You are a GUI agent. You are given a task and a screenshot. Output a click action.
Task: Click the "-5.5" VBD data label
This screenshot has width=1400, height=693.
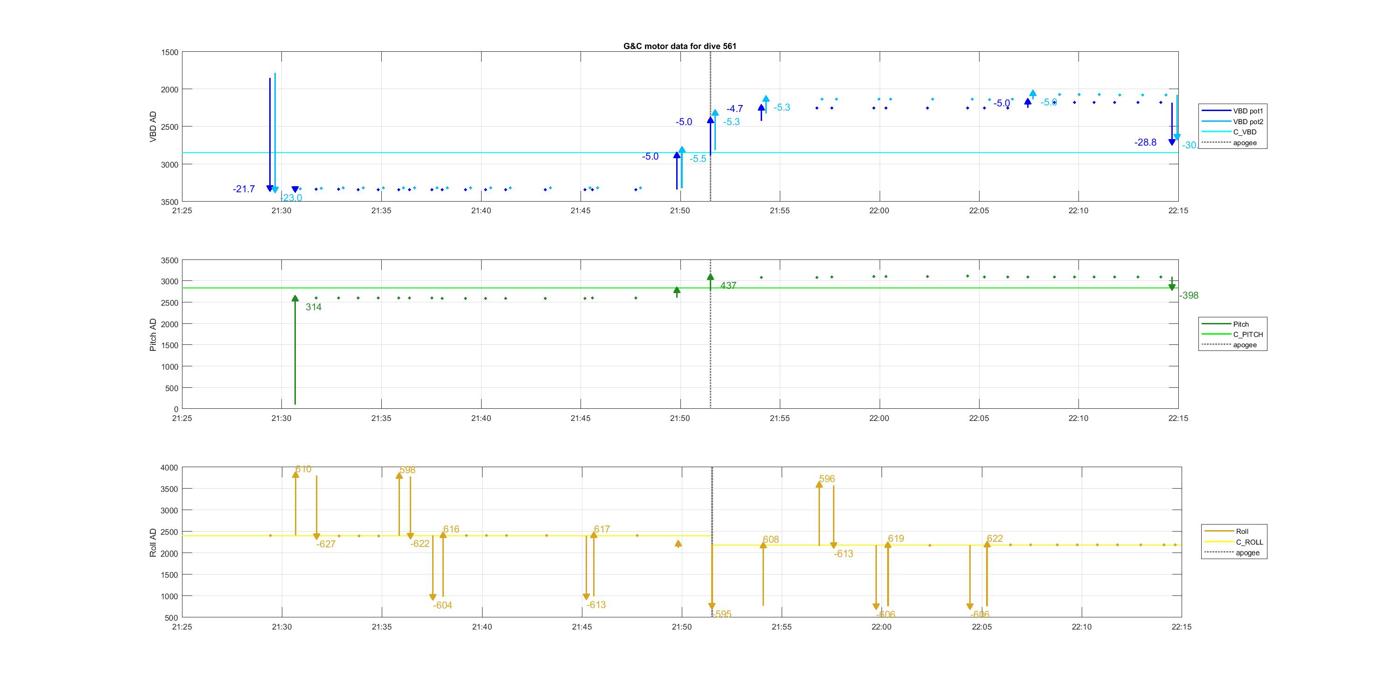click(x=698, y=159)
